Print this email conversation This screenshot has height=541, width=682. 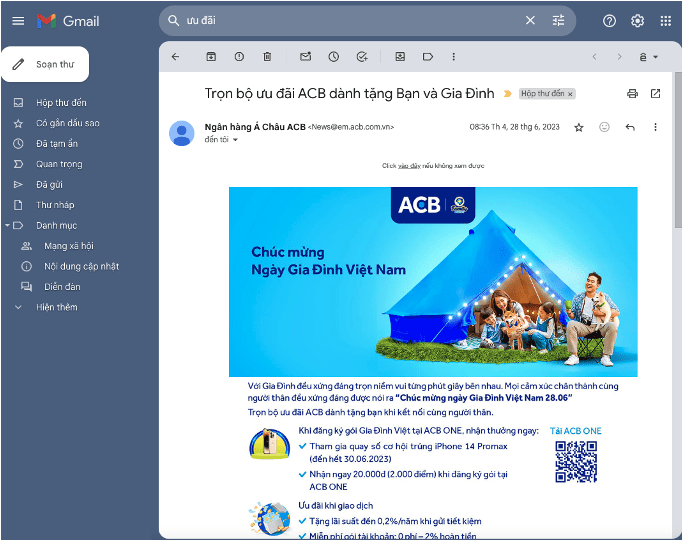coord(632,94)
